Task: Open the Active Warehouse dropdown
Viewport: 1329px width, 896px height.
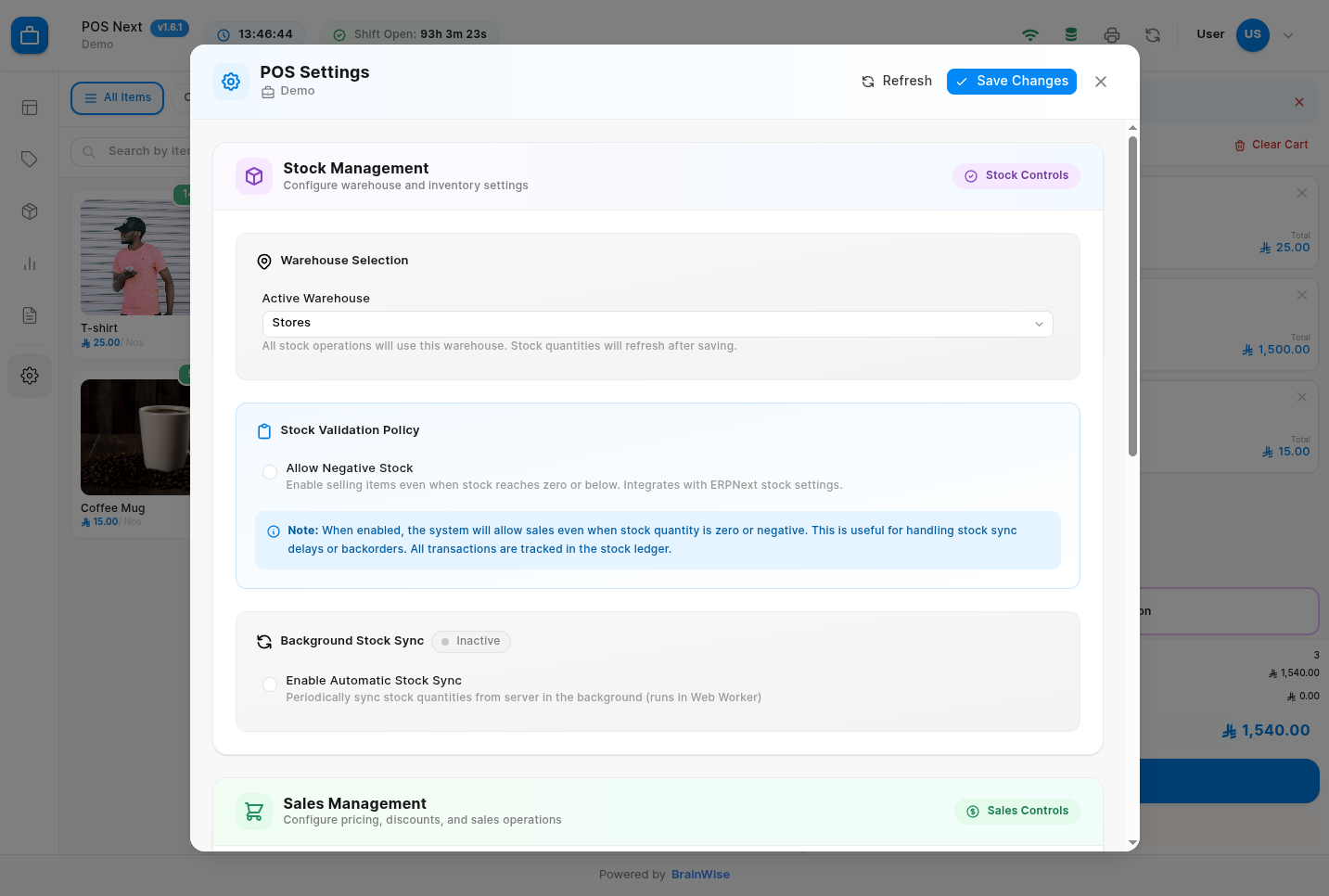Action: click(657, 324)
